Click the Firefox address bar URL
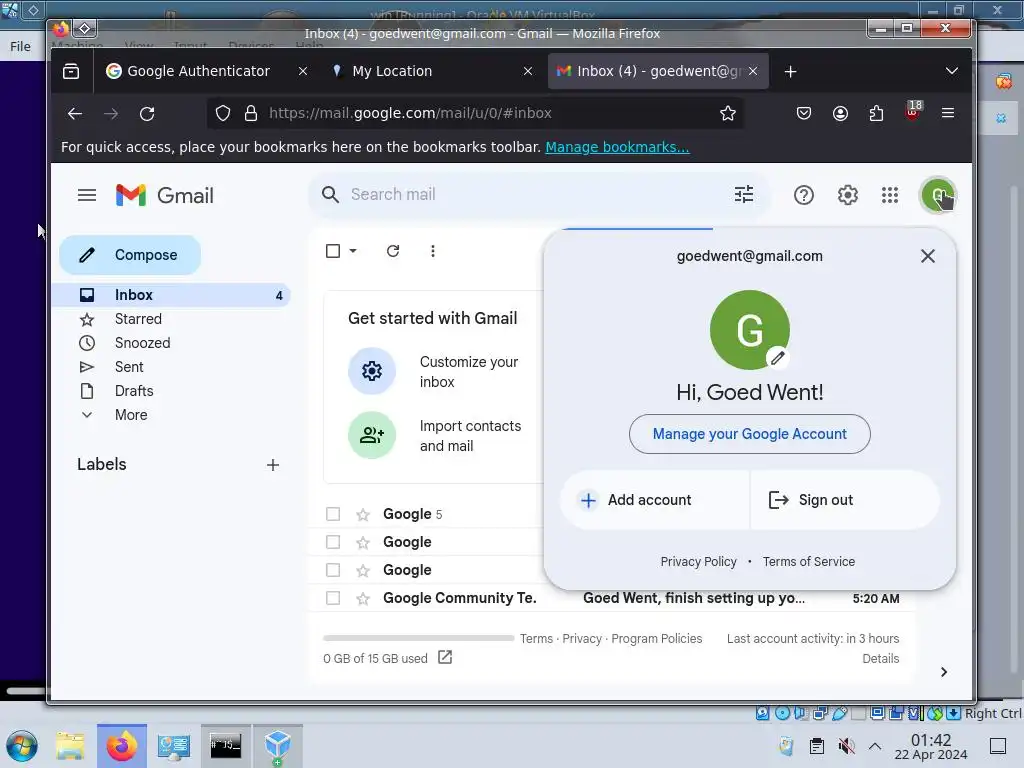 coord(410,114)
